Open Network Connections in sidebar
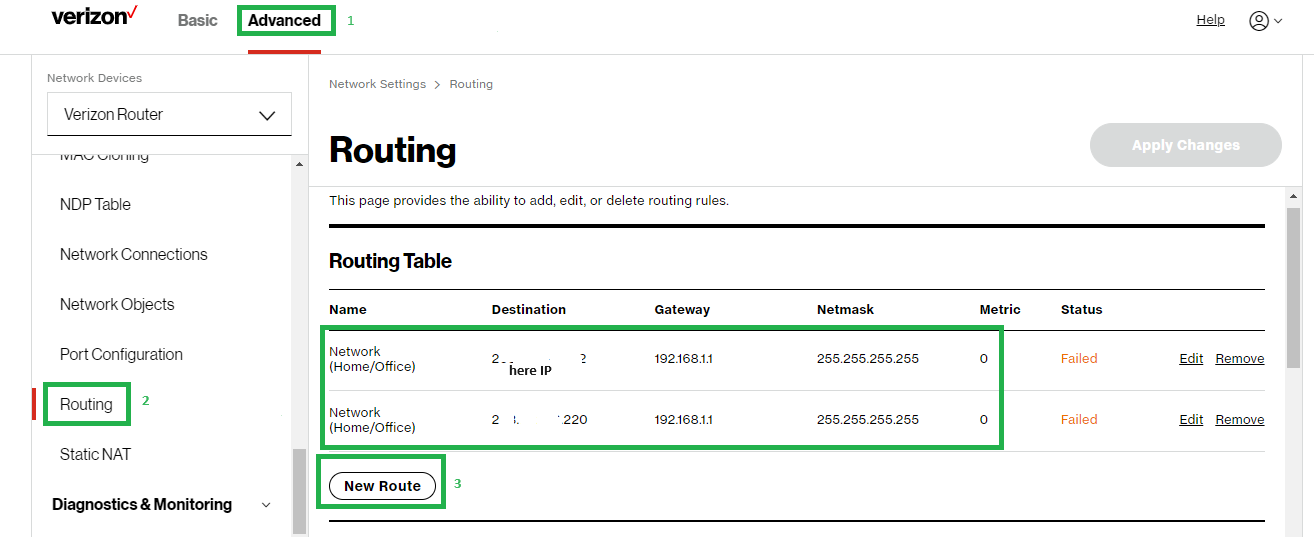 click(x=133, y=254)
